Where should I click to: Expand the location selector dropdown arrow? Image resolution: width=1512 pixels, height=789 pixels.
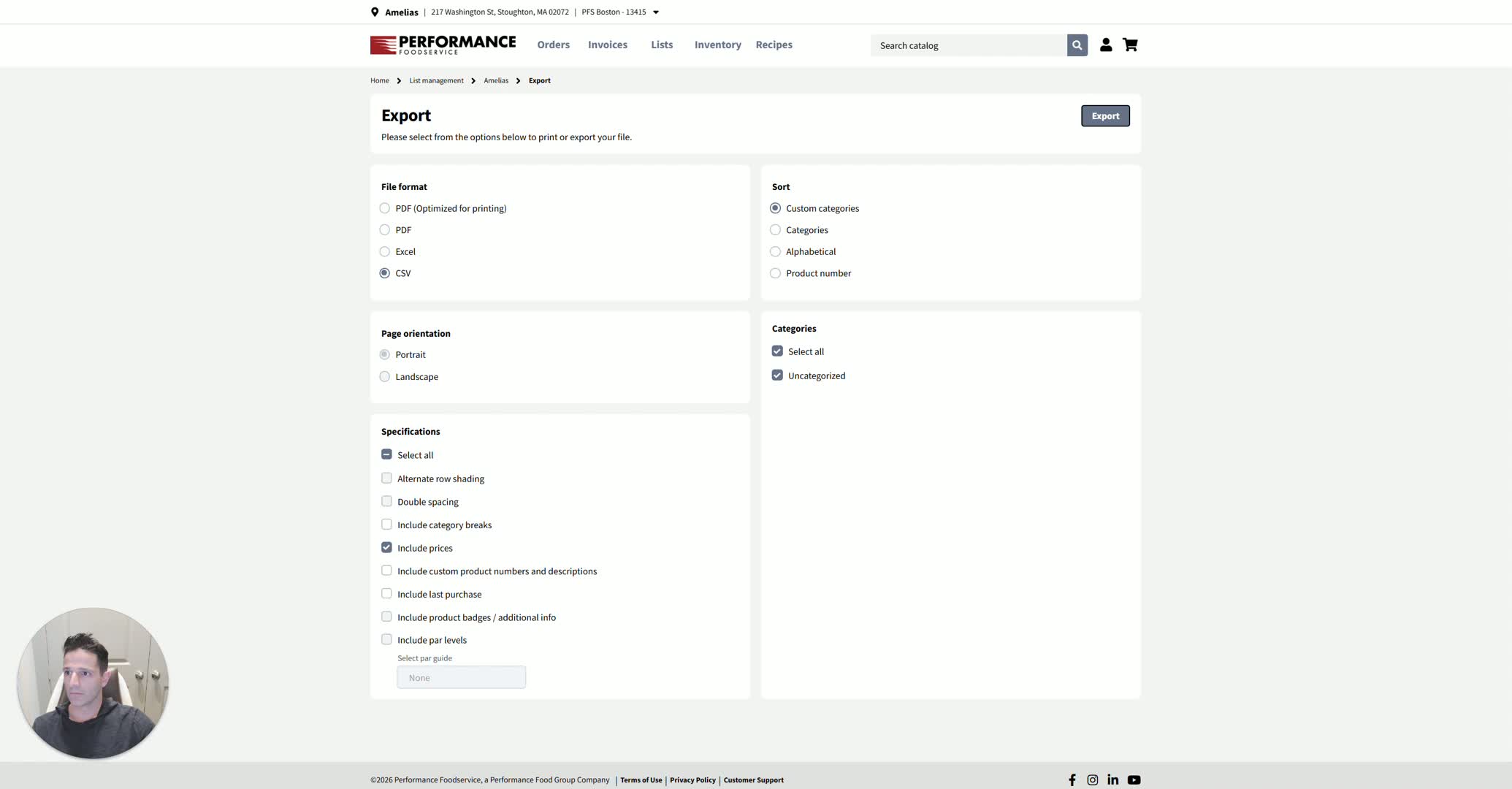point(655,12)
